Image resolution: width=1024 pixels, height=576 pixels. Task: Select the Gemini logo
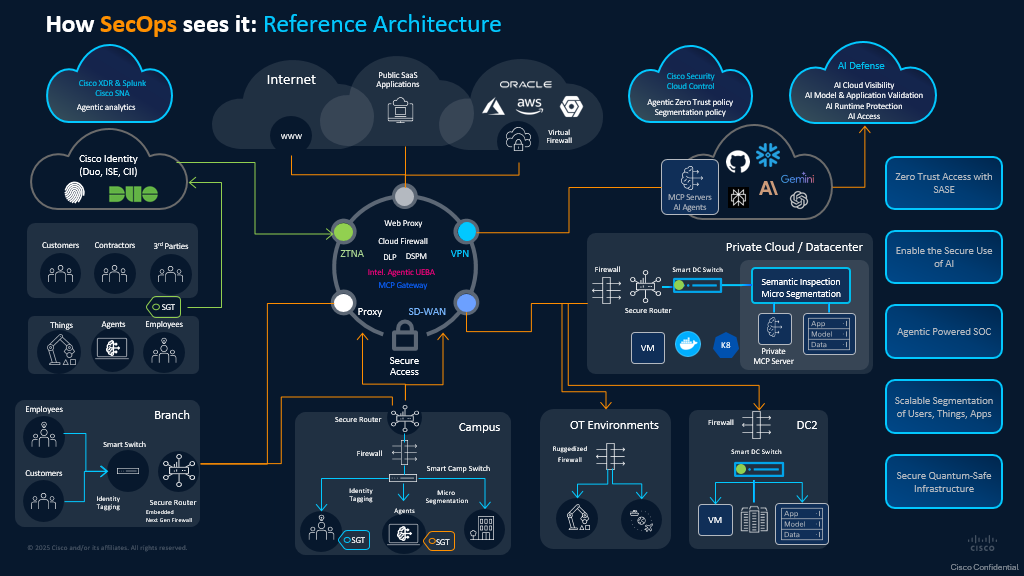pos(797,178)
